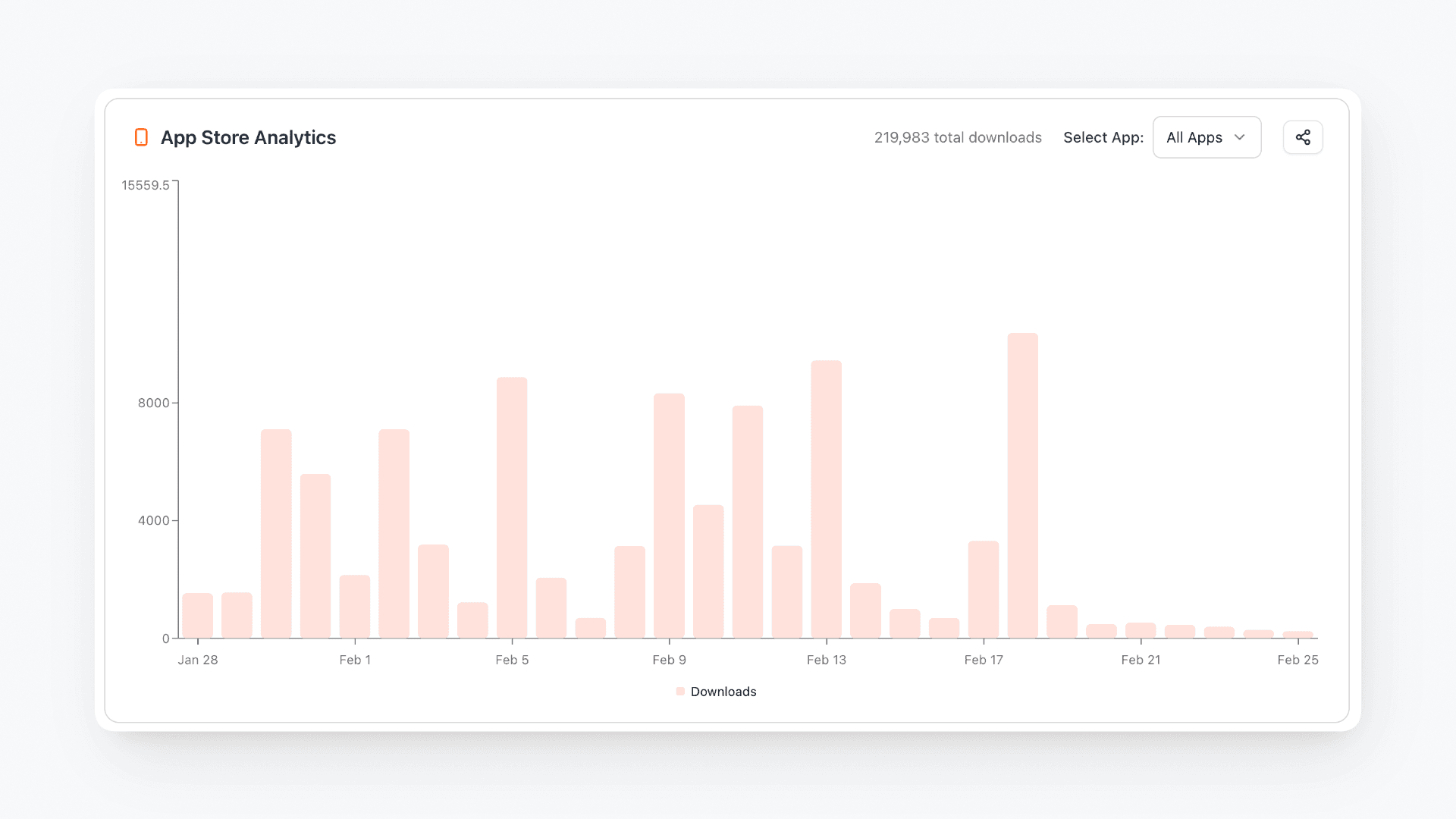Click the Feb 13 tall download bar
The image size is (1456, 819).
(x=826, y=500)
